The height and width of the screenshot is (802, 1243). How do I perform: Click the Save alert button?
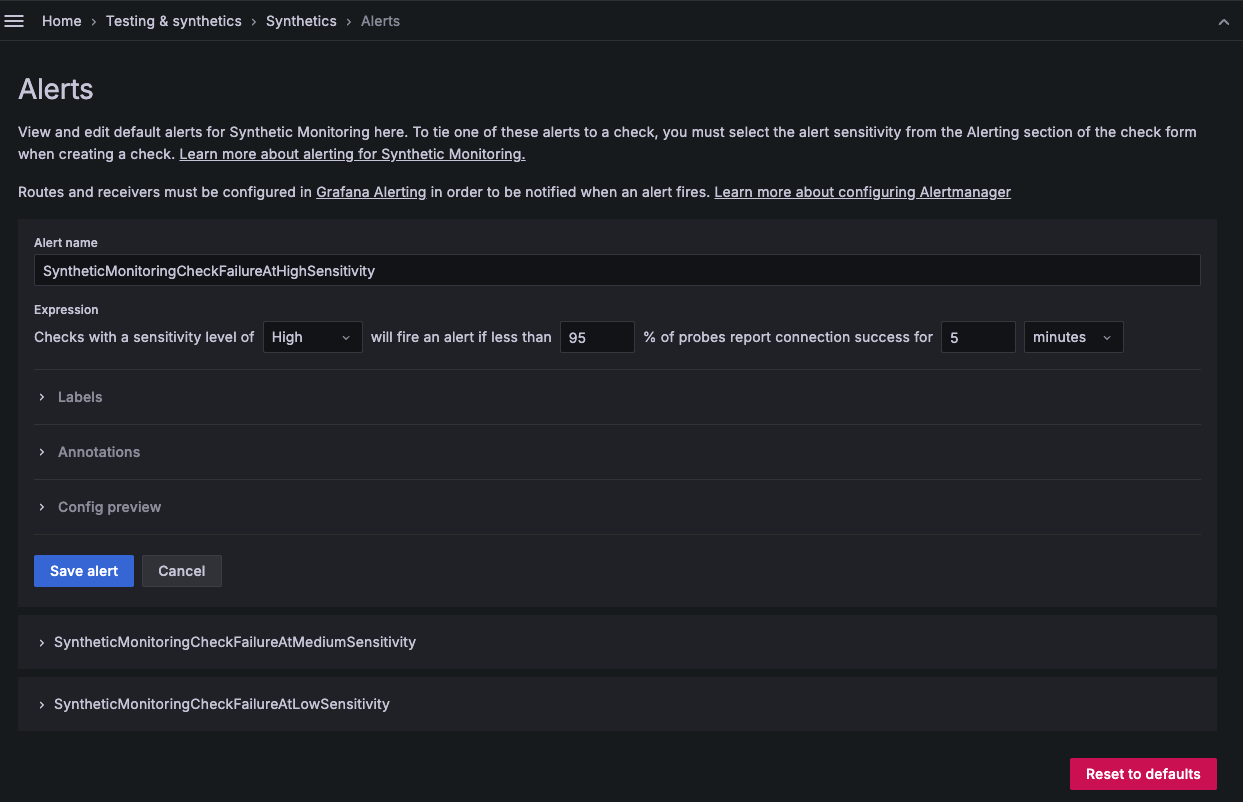(x=83, y=571)
